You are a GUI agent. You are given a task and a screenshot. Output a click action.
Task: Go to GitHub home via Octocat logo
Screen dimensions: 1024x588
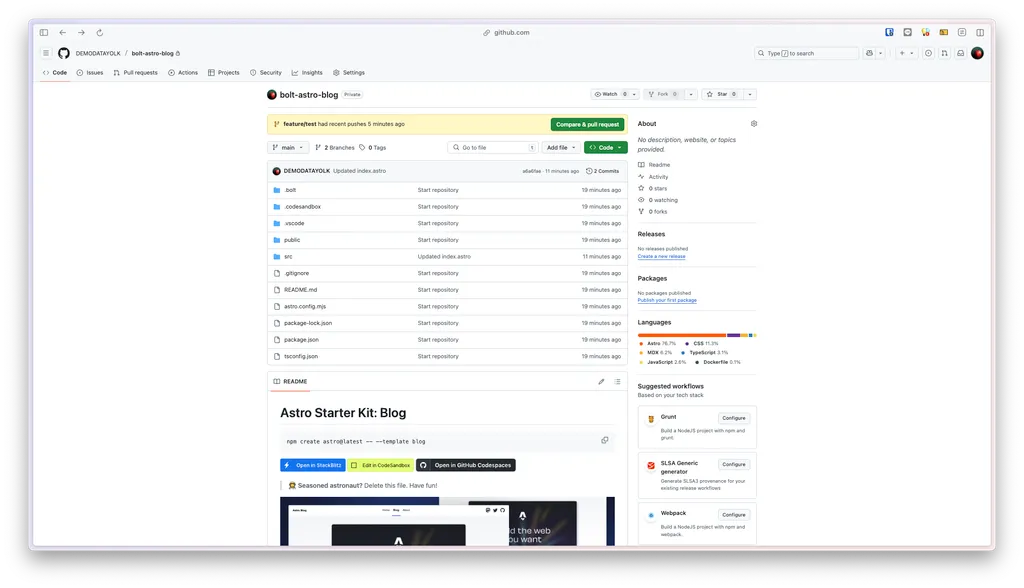tap(63, 53)
